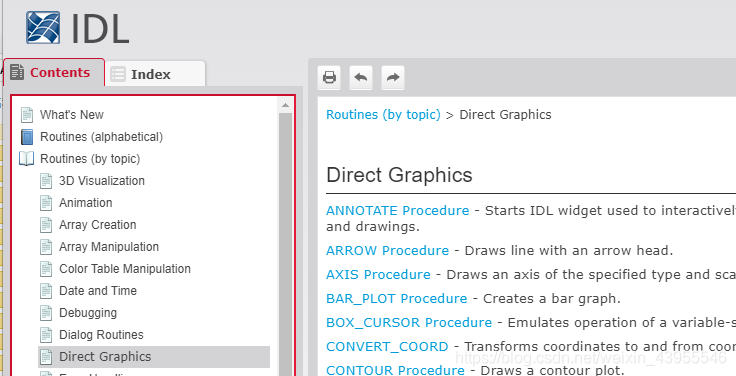Open the Debugging topic
736x376 pixels.
tap(88, 313)
